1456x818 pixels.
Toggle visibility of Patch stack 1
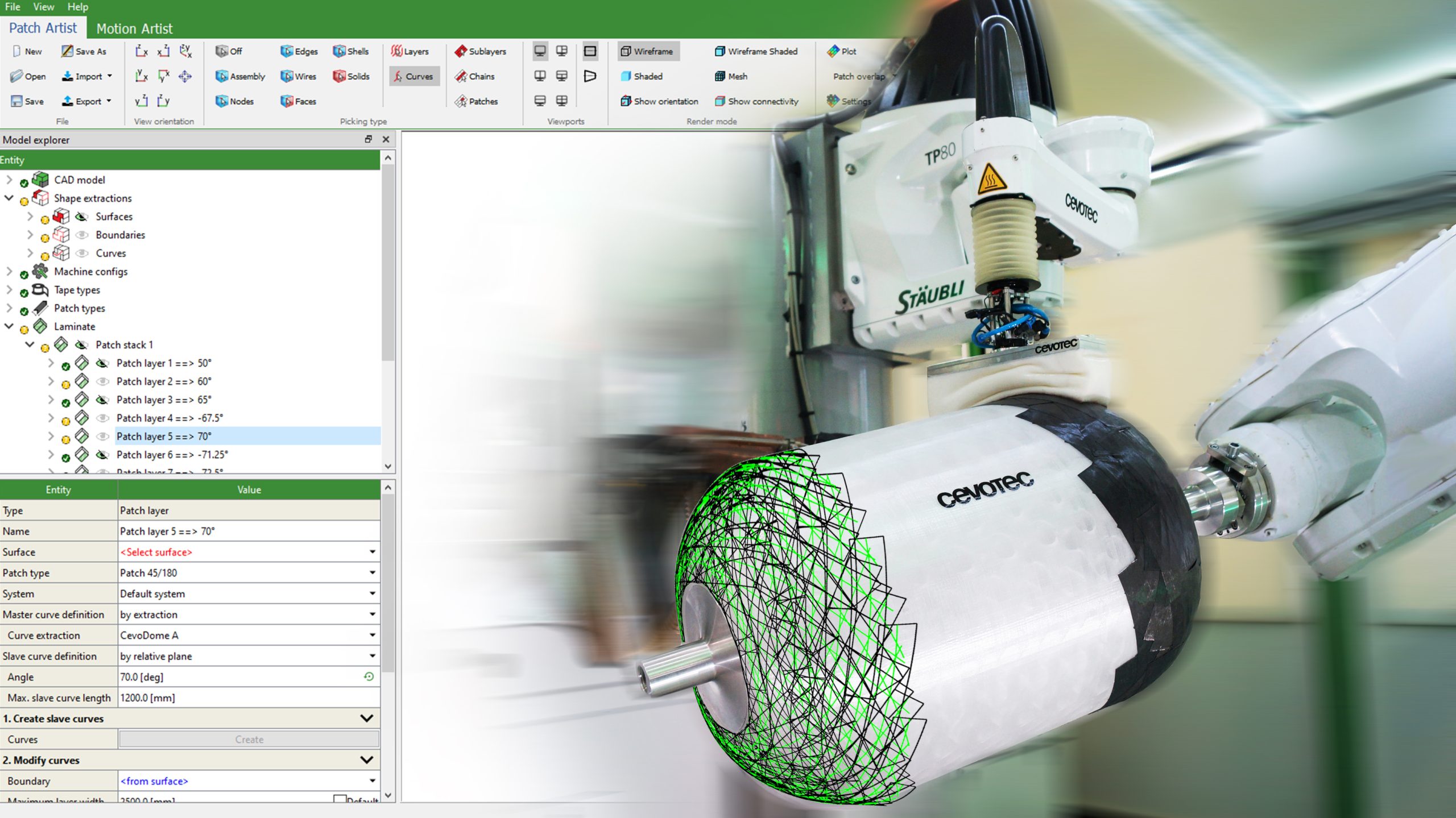pyautogui.click(x=82, y=344)
